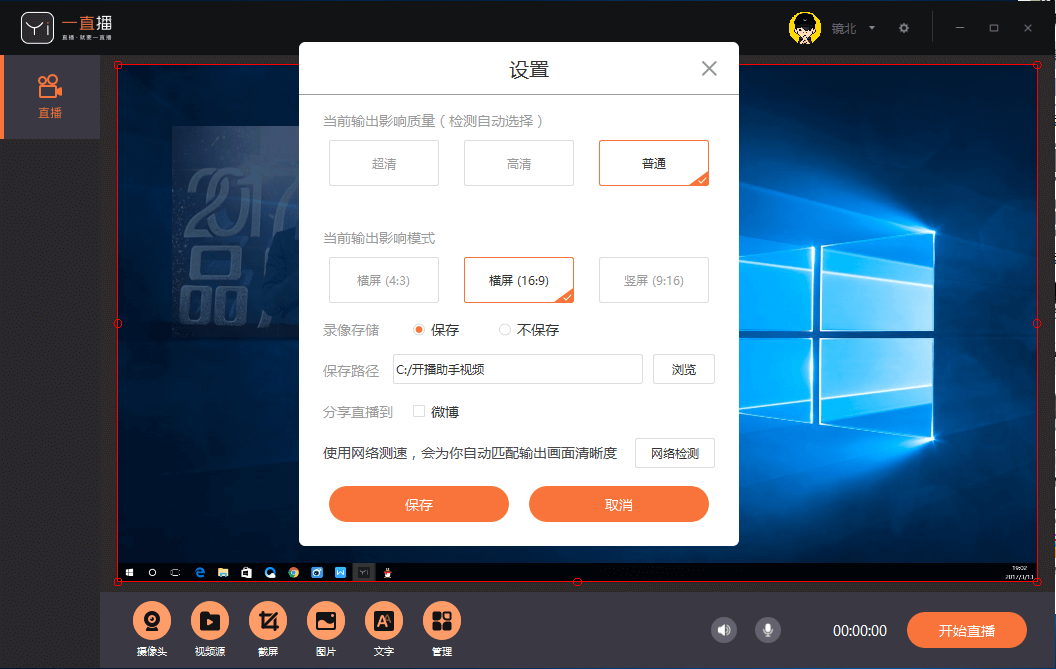Click the user avatar at the top
Image resolution: width=1056 pixels, height=669 pixels.
coord(805,27)
